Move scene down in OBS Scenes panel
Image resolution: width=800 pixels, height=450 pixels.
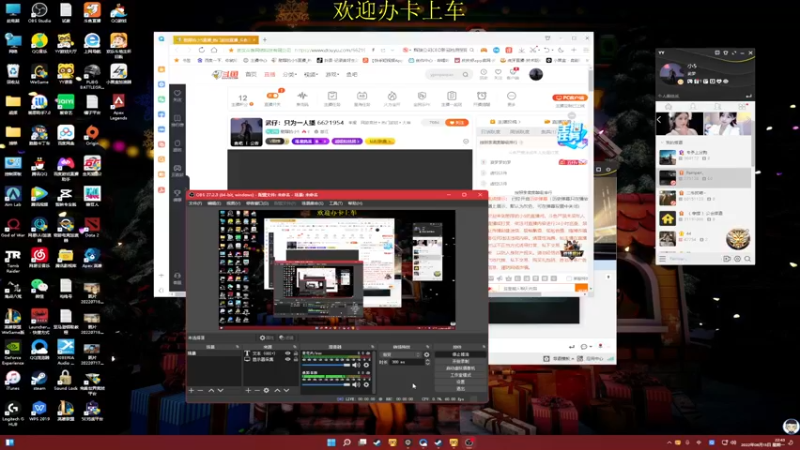pos(220,390)
